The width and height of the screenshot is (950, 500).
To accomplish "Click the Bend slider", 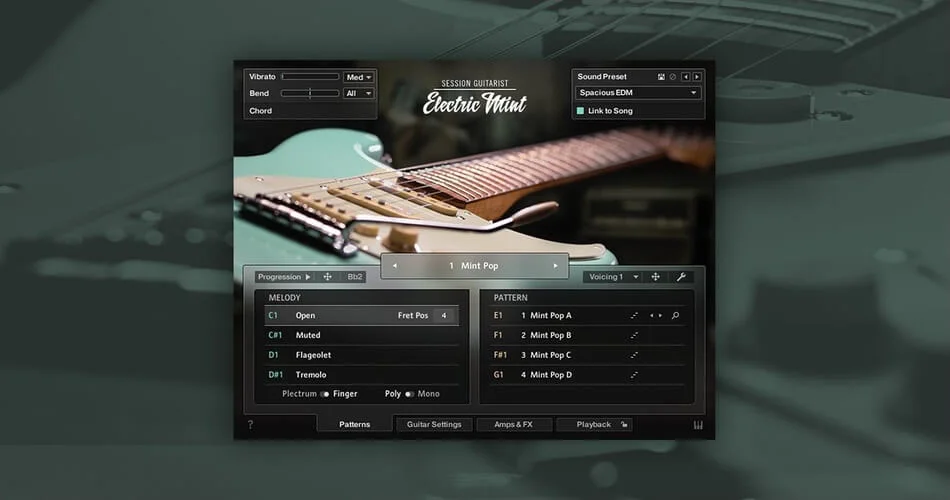I will (x=310, y=93).
